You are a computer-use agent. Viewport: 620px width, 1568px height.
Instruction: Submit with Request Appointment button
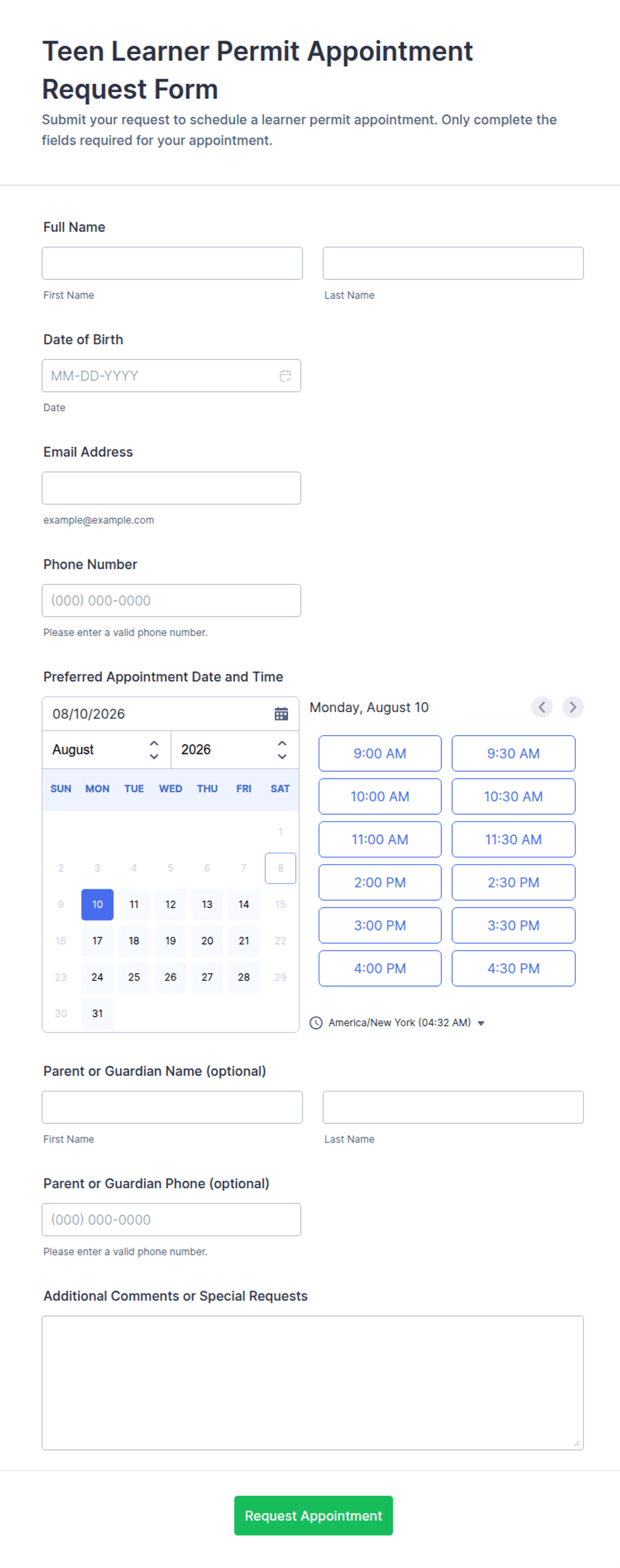click(x=313, y=1516)
